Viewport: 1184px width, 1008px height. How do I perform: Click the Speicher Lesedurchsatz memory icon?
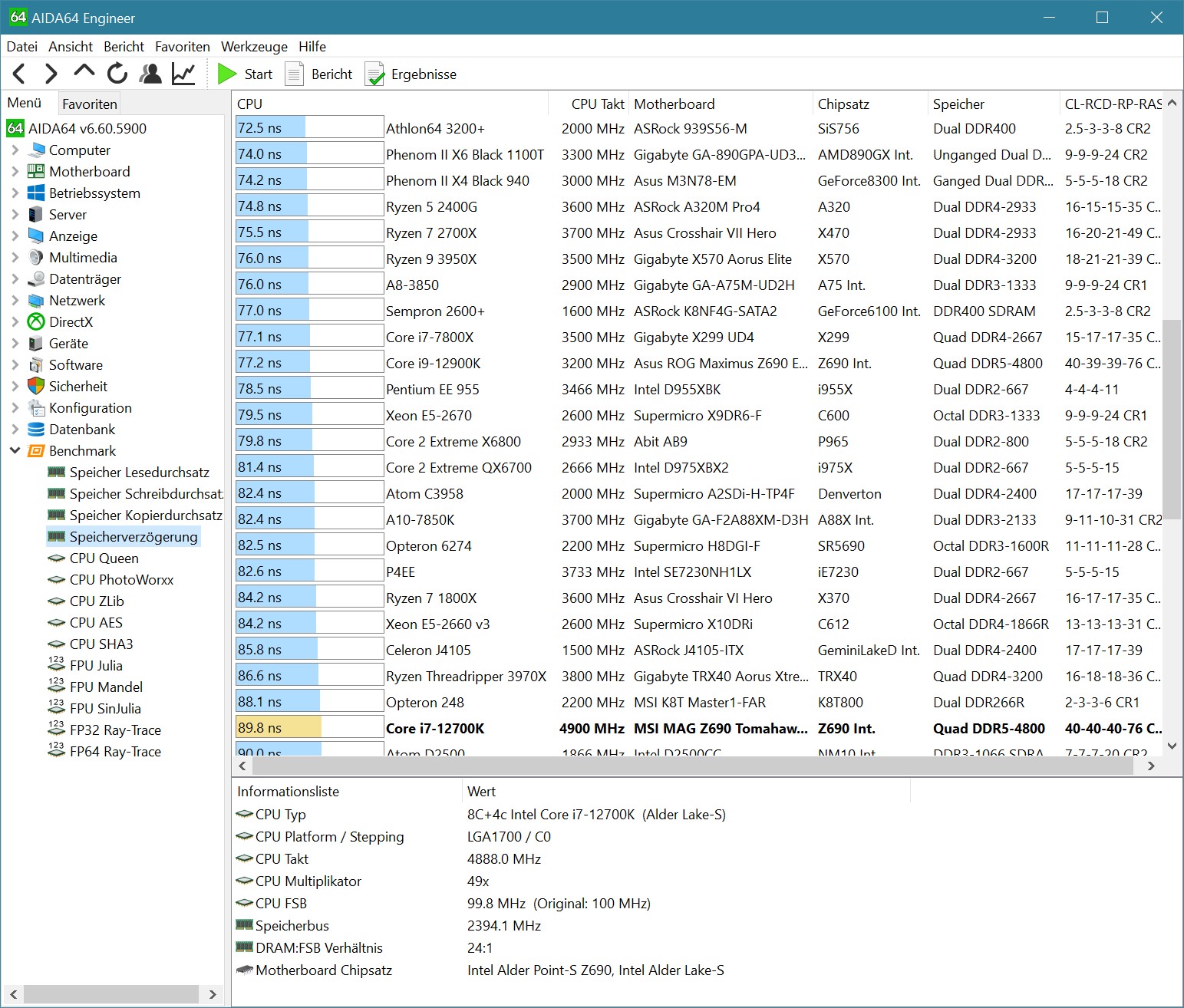[x=56, y=473]
